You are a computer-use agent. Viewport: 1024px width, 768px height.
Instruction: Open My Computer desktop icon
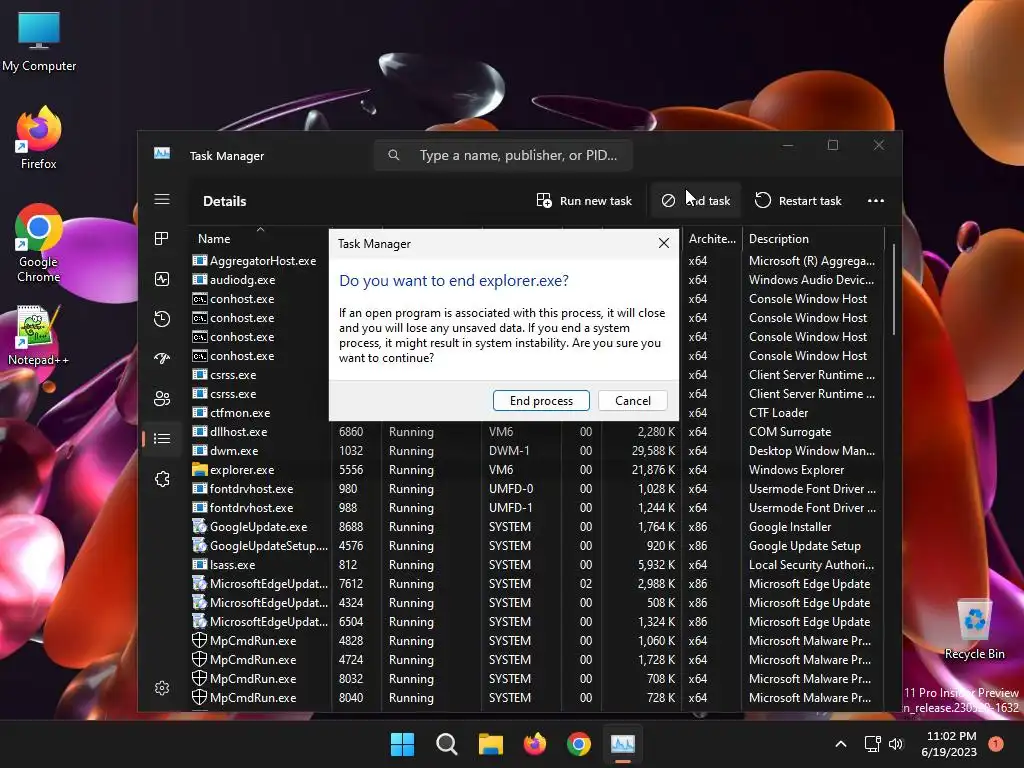[39, 40]
